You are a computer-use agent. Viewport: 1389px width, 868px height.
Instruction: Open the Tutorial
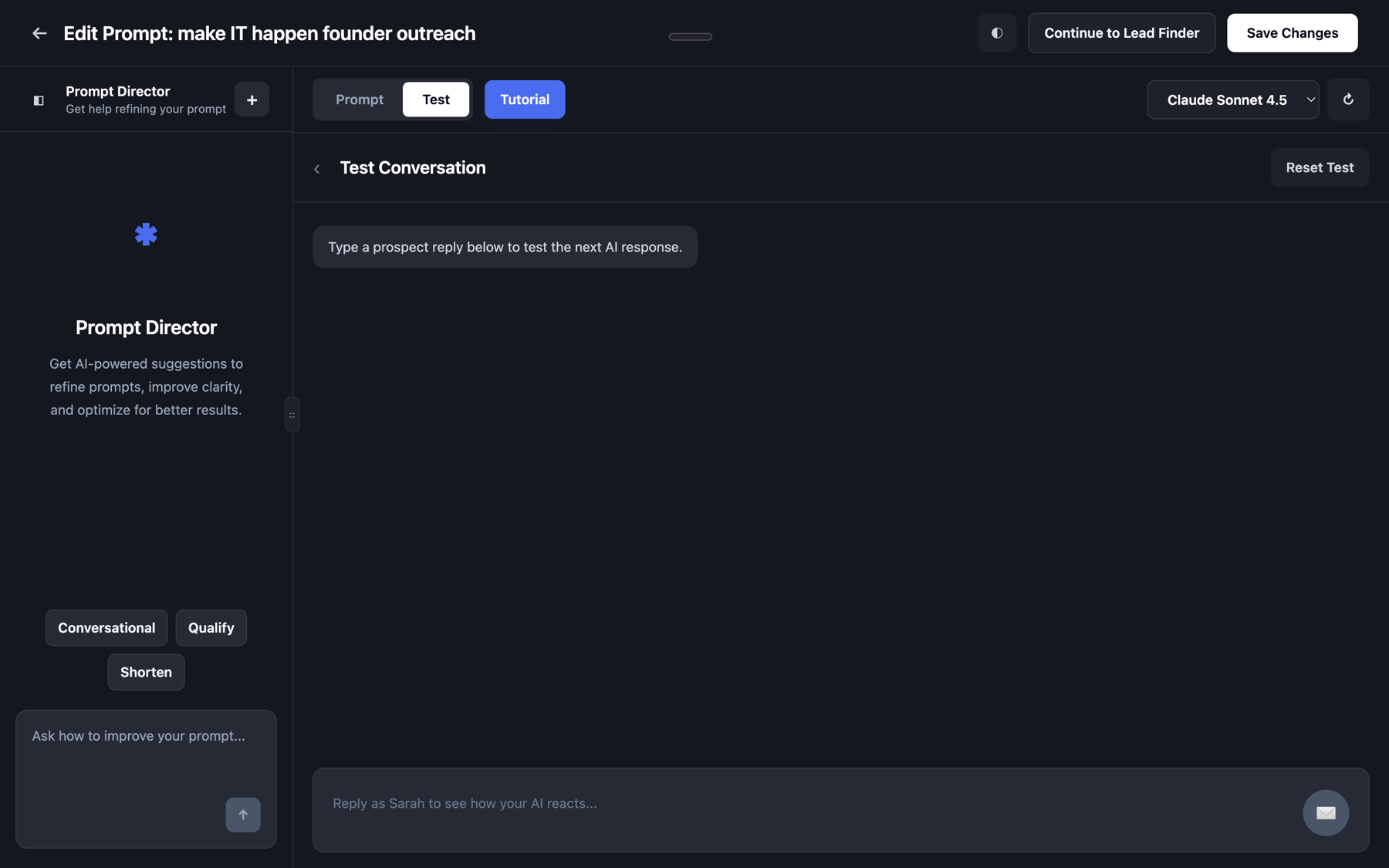525,100
